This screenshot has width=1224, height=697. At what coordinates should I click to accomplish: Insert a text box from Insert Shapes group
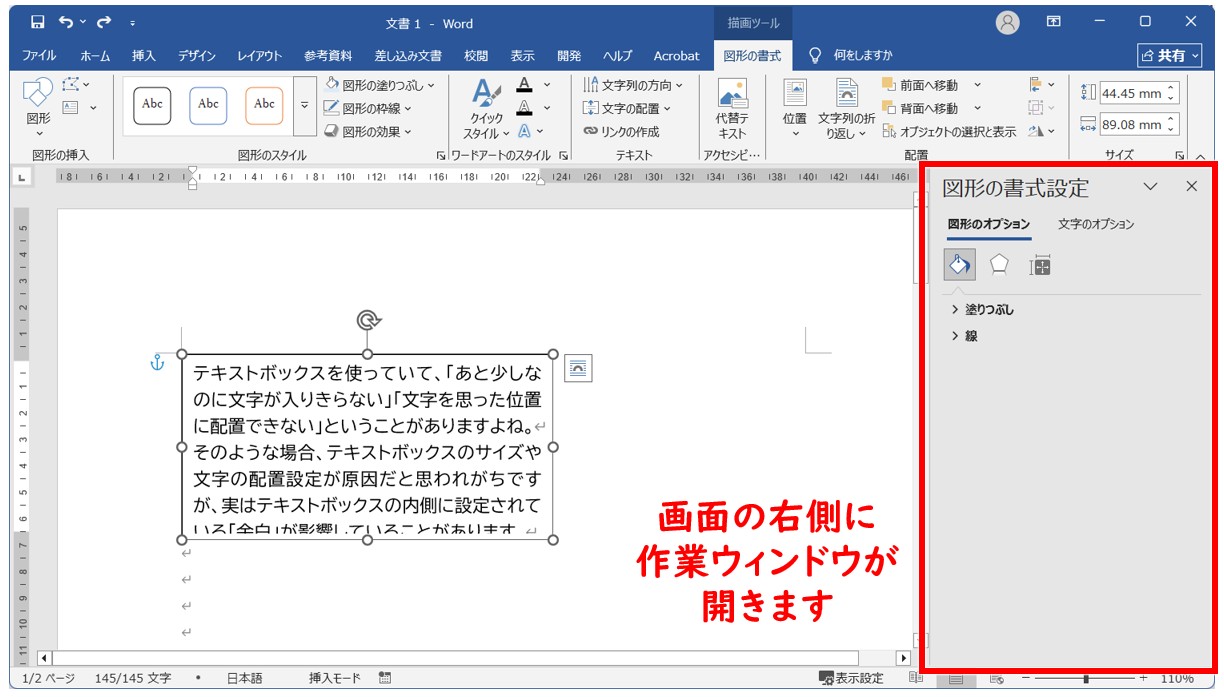click(x=71, y=107)
